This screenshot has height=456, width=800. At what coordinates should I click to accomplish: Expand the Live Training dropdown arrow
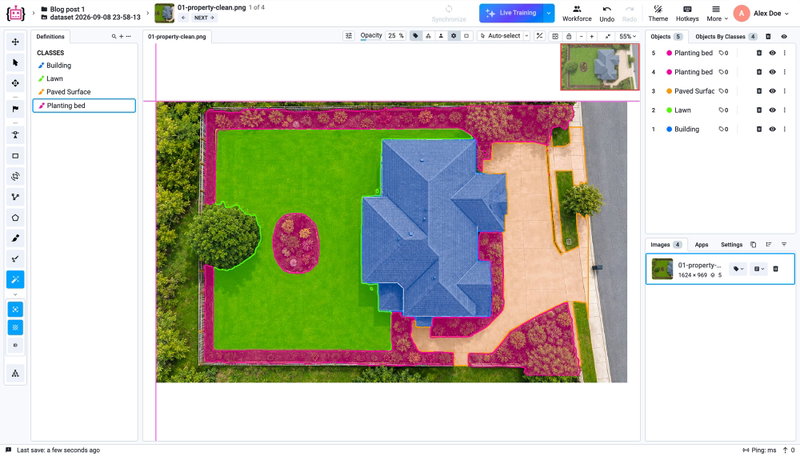click(549, 13)
